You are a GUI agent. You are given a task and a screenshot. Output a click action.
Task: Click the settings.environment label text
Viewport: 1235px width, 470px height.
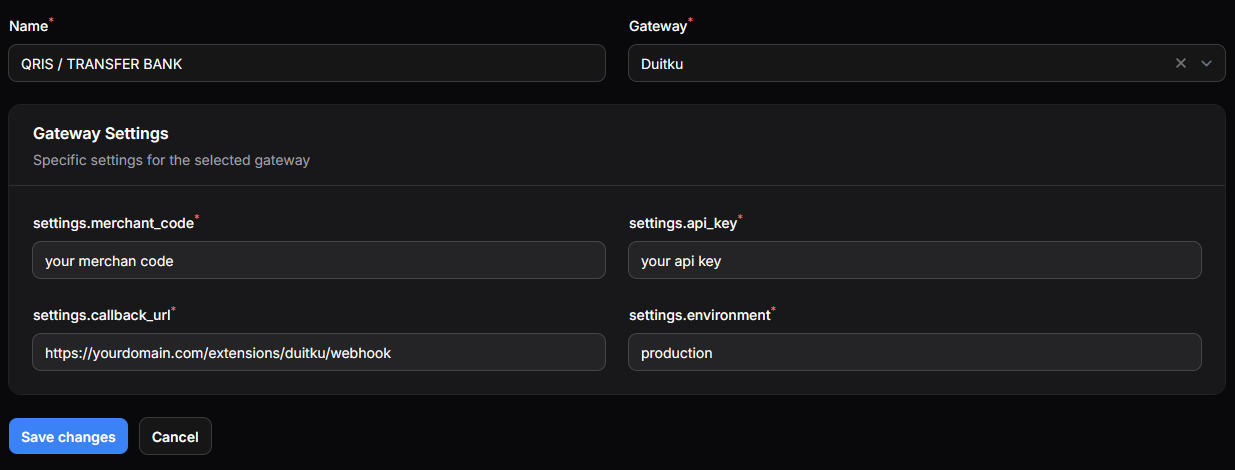pos(699,315)
